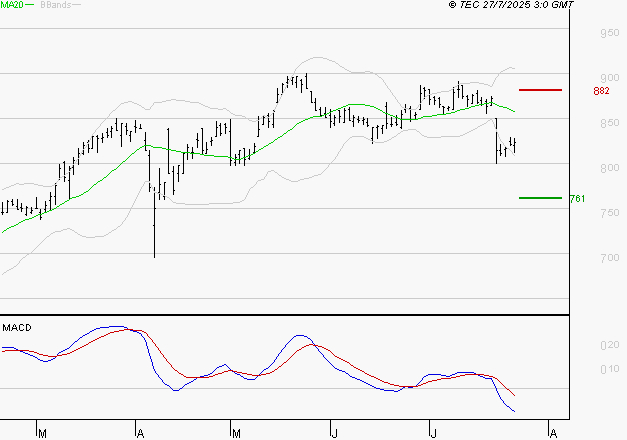
Task: Click the 700 price axis label
Action: pyautogui.click(x=608, y=258)
